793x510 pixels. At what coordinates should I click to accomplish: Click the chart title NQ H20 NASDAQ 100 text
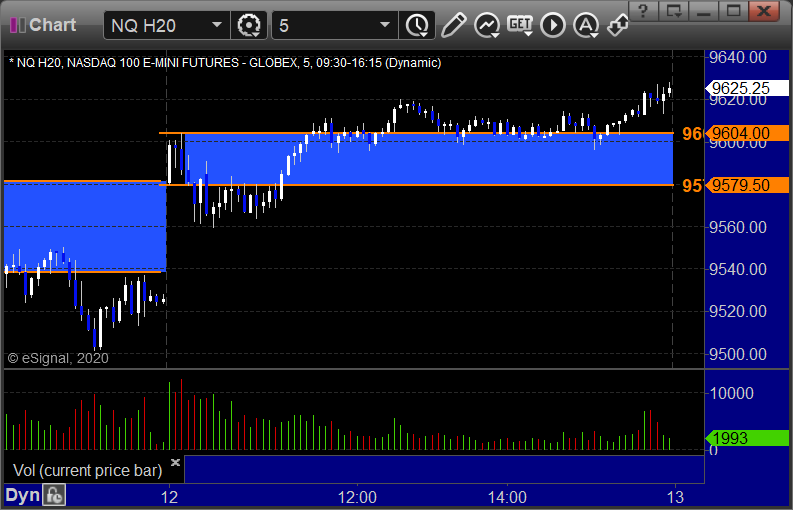pos(225,63)
